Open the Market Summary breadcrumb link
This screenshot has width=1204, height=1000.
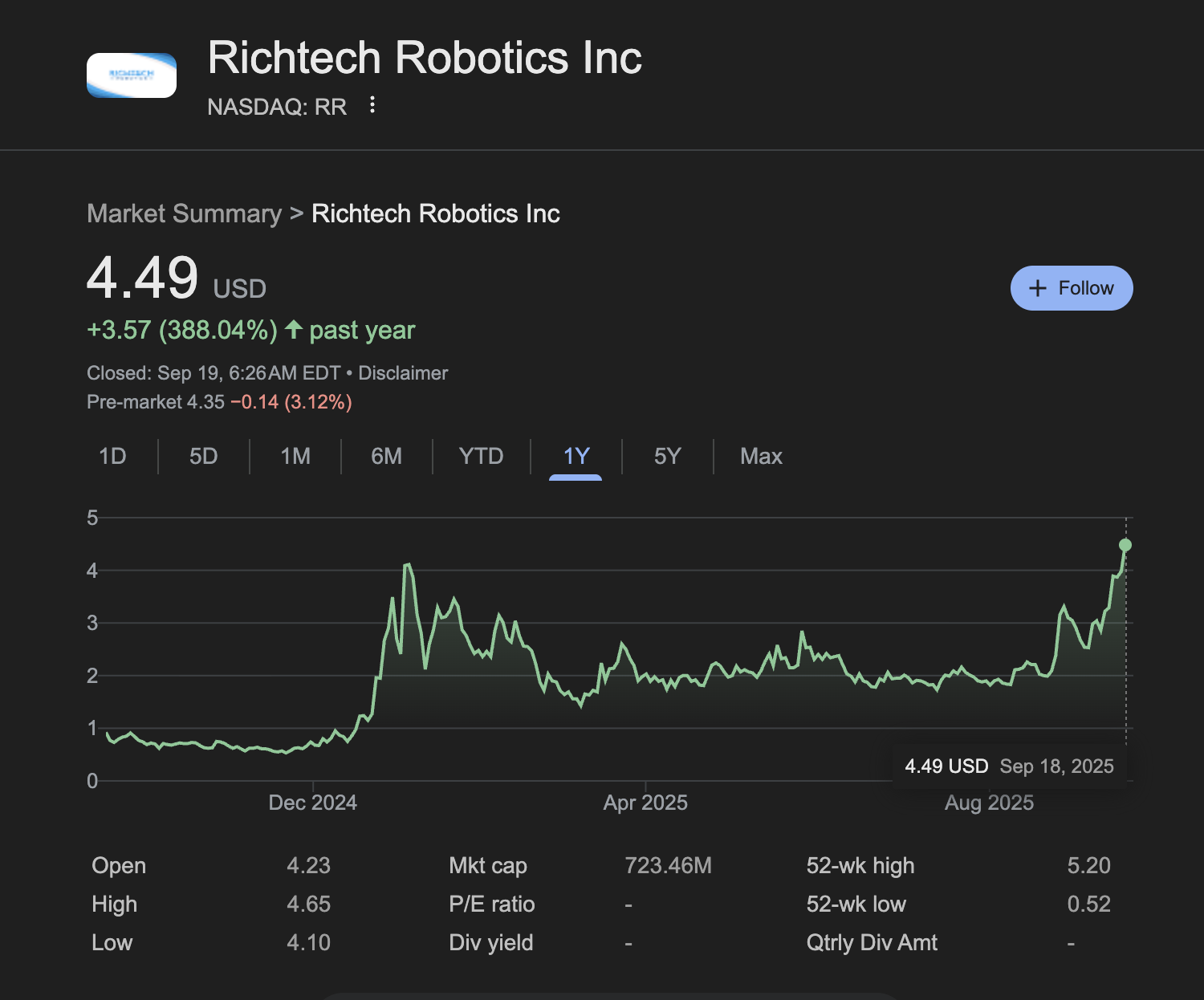tap(185, 213)
